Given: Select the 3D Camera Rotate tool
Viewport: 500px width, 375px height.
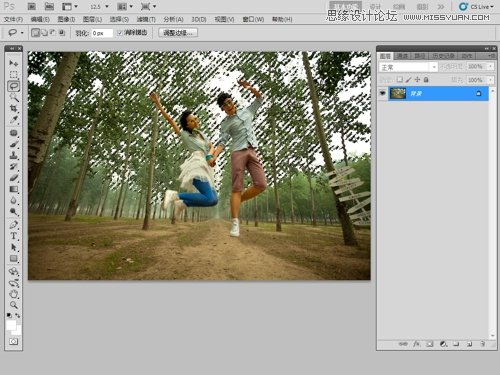Looking at the screenshot, I should coord(13,283).
